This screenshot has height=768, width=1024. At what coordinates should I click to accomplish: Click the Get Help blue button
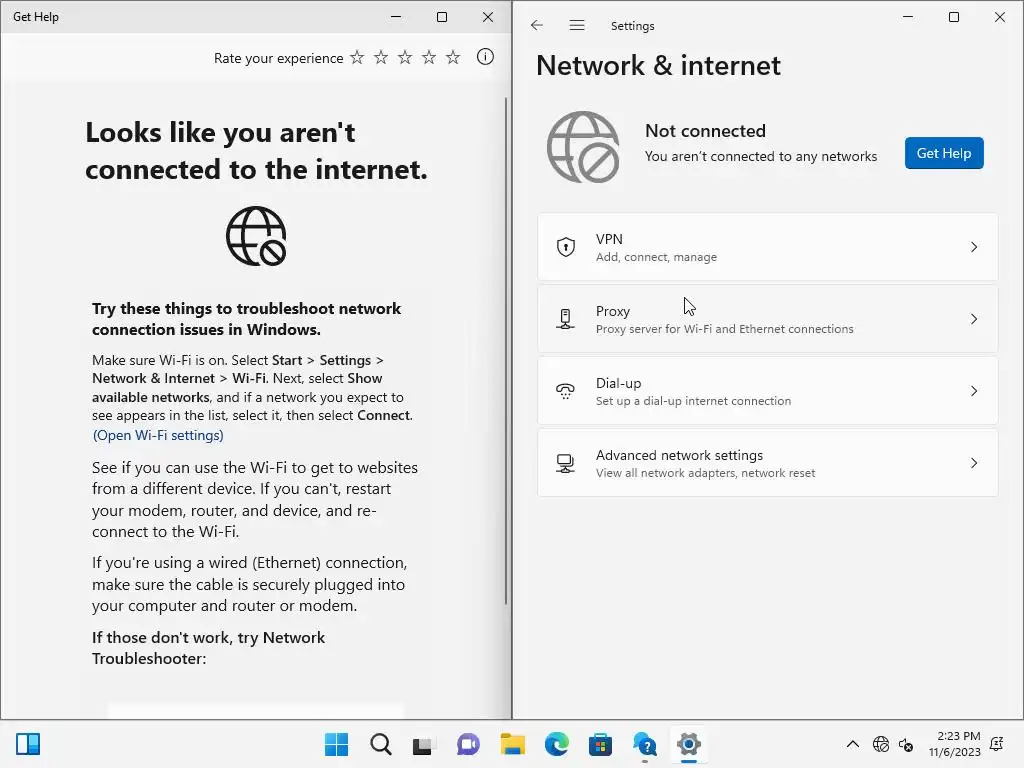pyautogui.click(x=944, y=153)
